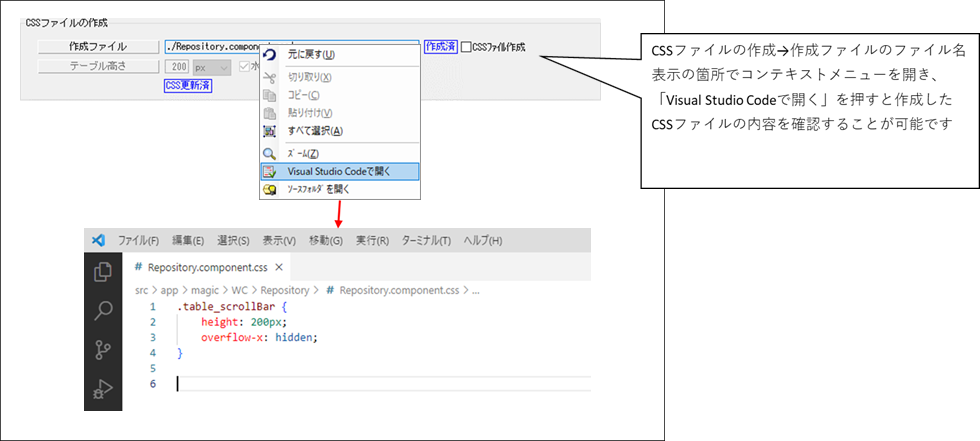
Task: Click the VS Code logo icon
Action: (x=98, y=240)
